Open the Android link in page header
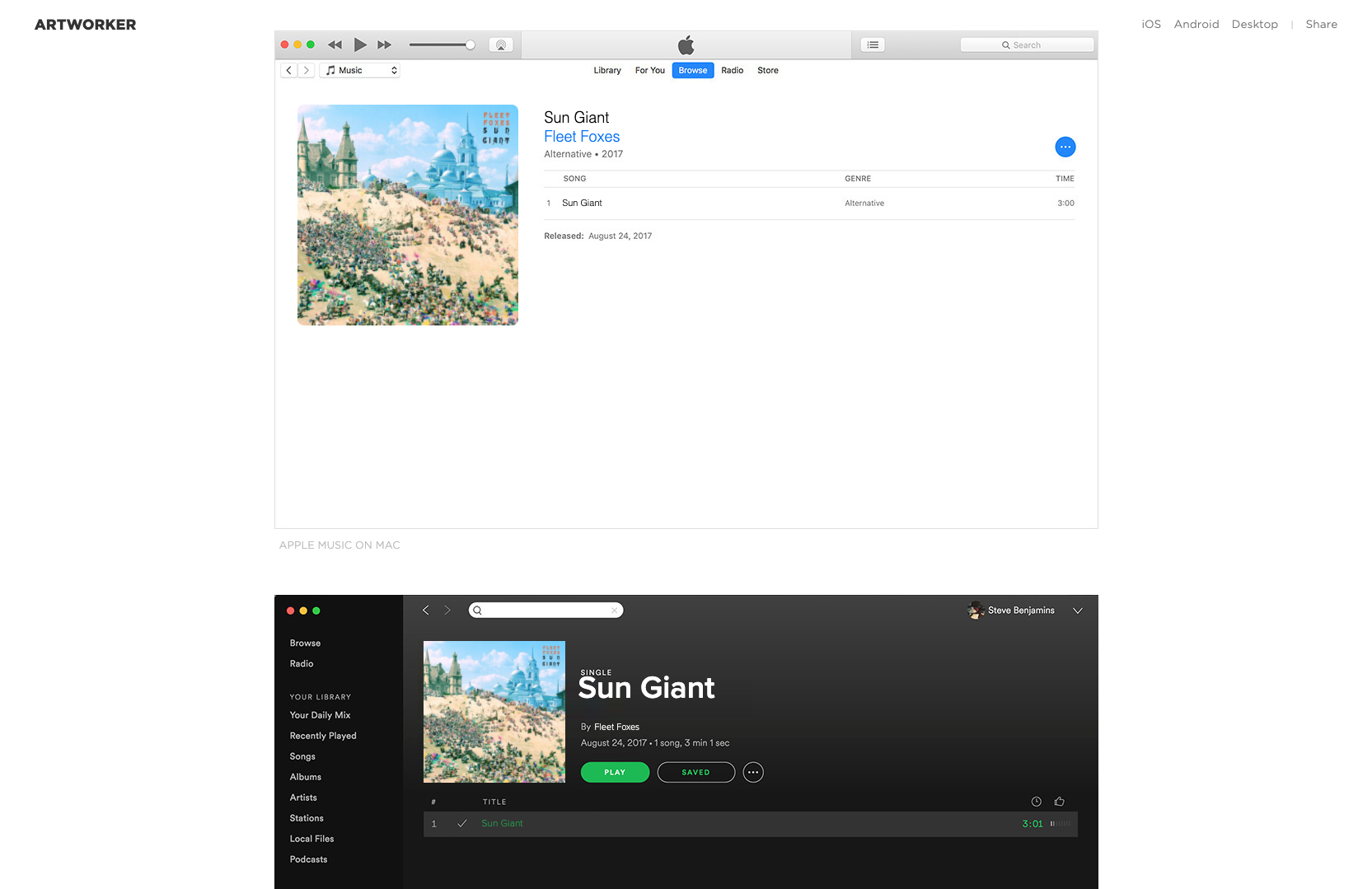Screen dimensions: 1372x889 point(1196,25)
